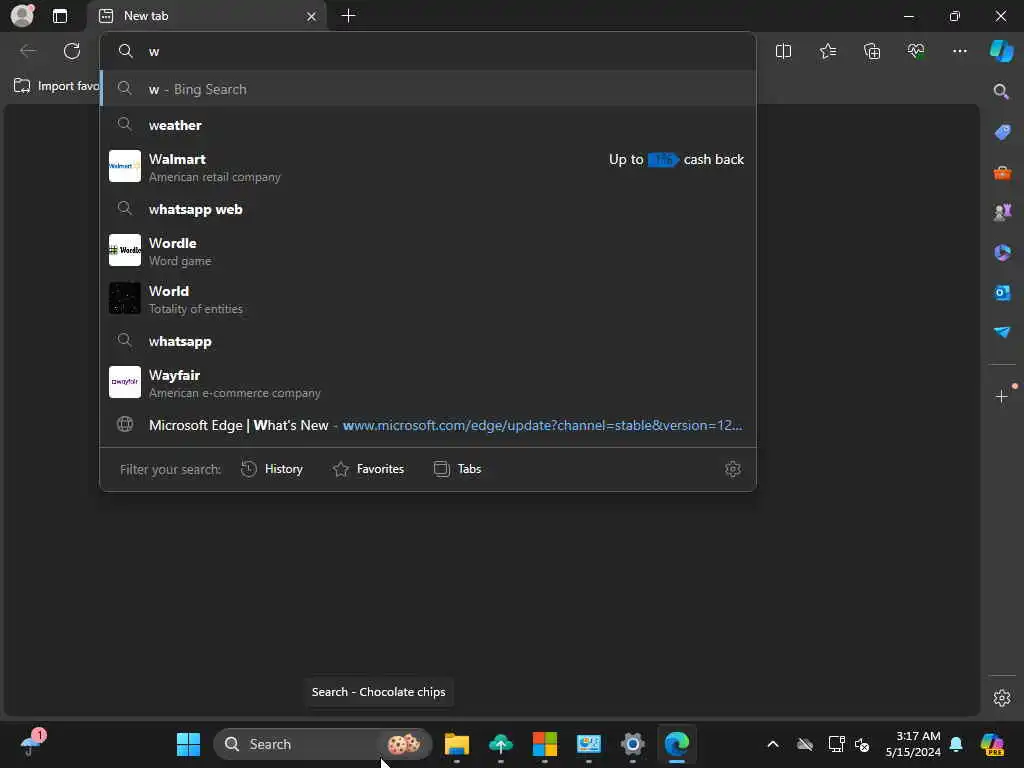
Task: Click Wayfair logo thumbnail
Action: tap(125, 382)
